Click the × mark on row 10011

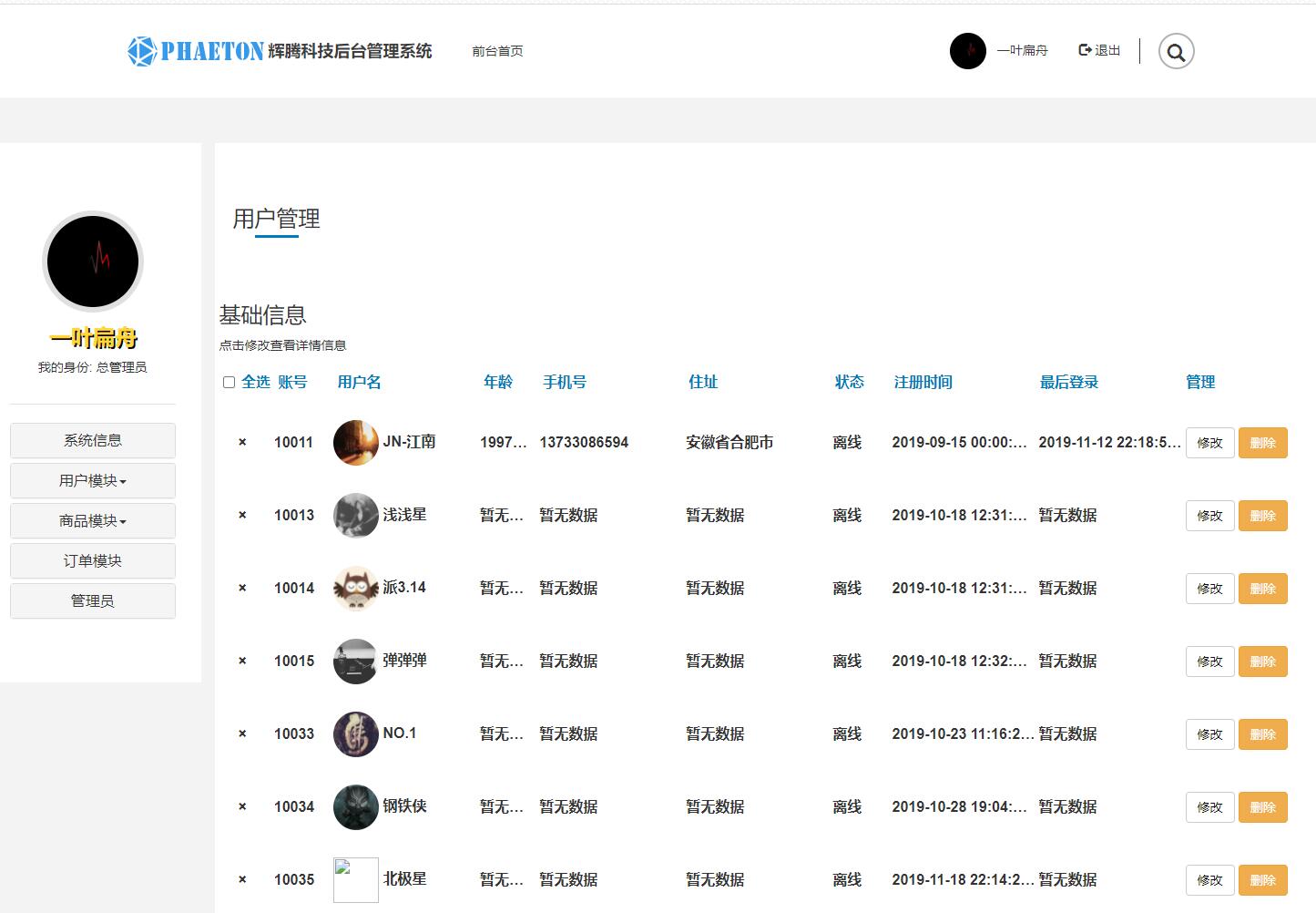click(x=242, y=442)
